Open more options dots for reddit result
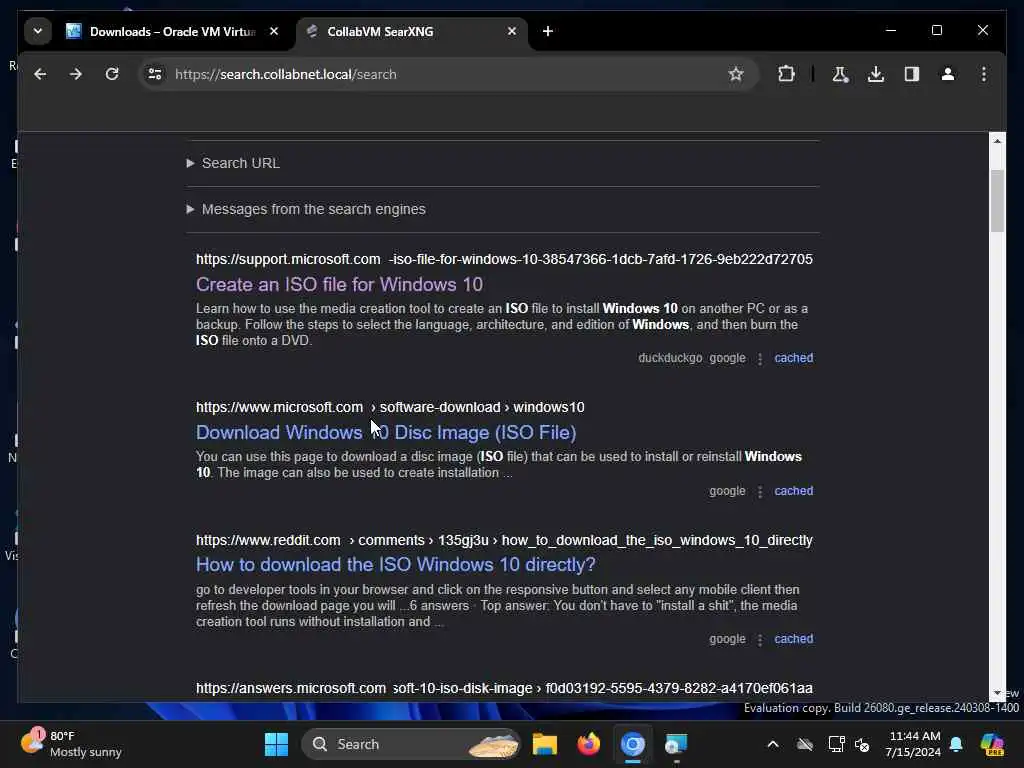The image size is (1024, 768). (760, 639)
